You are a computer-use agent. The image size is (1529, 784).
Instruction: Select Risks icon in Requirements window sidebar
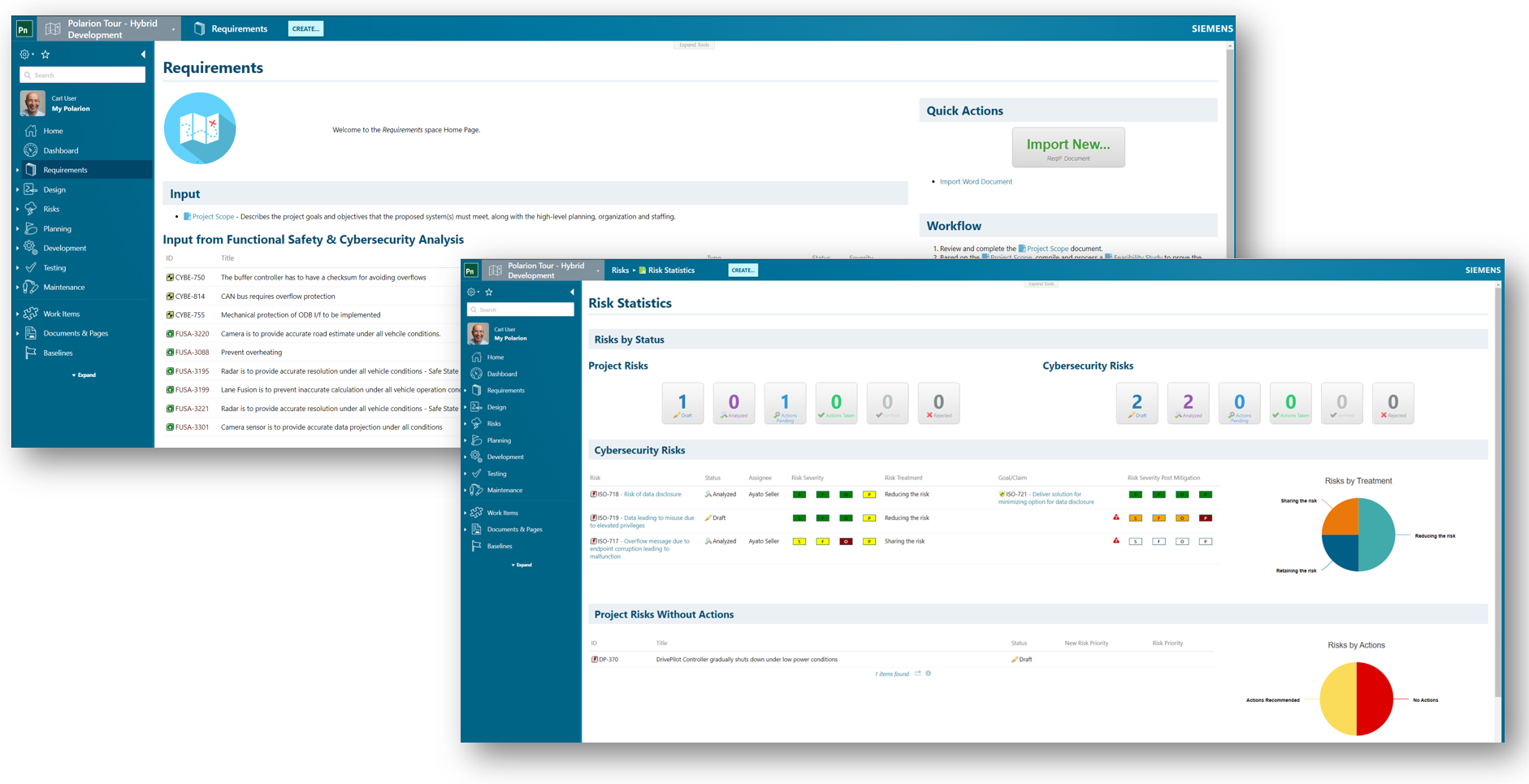pyautogui.click(x=31, y=209)
